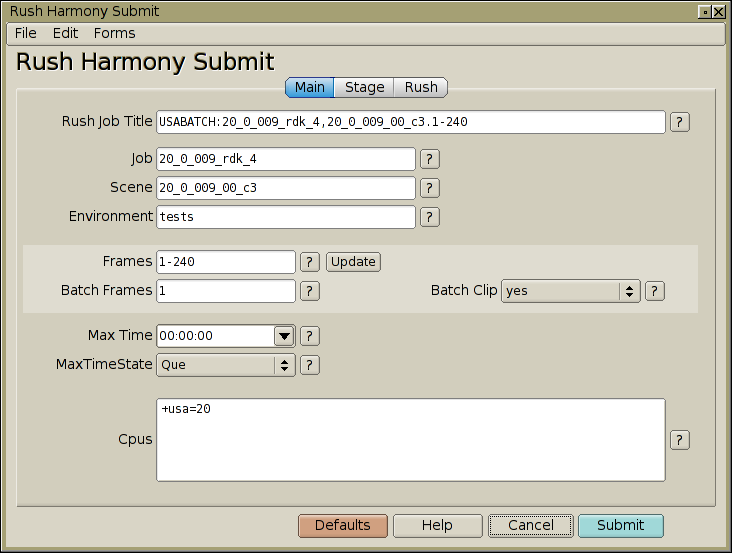The height and width of the screenshot is (553, 732).
Task: Open help for Max Time field
Action: [310, 336]
